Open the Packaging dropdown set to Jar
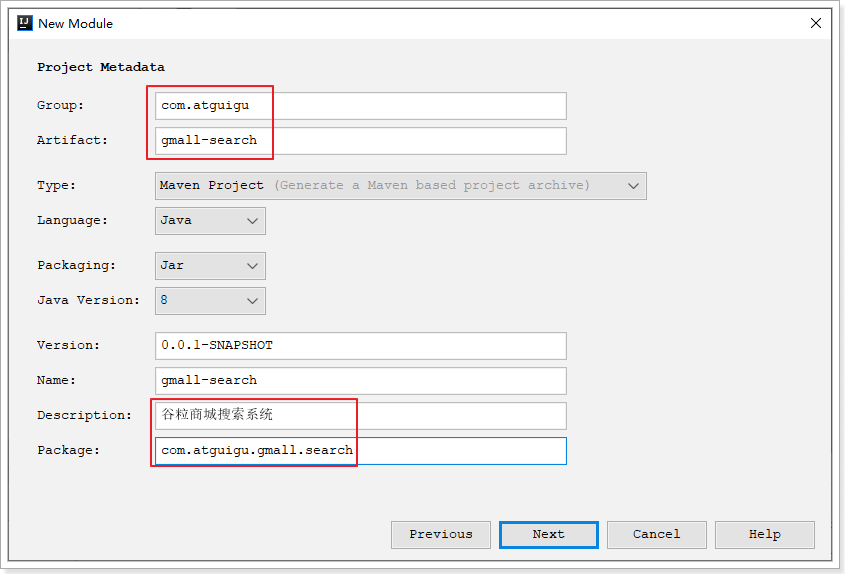 point(210,266)
